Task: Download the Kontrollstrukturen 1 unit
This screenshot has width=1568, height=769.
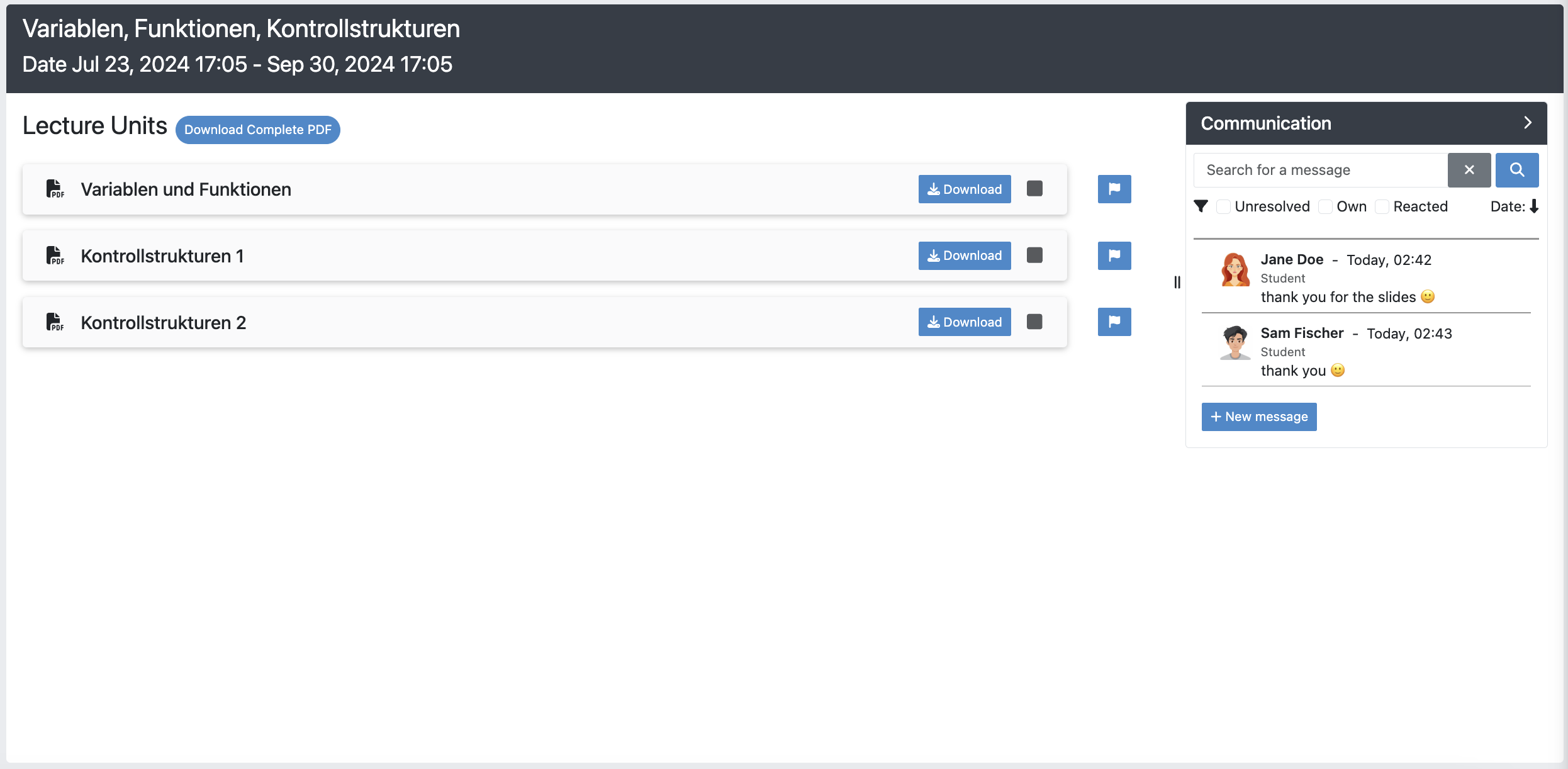Action: pos(964,255)
